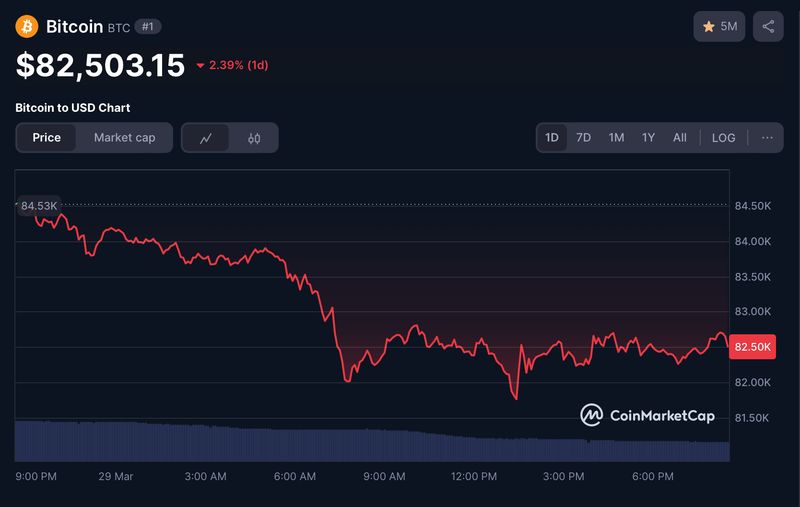Open the three-dot more options menu
The image size is (800, 507).
(x=767, y=138)
